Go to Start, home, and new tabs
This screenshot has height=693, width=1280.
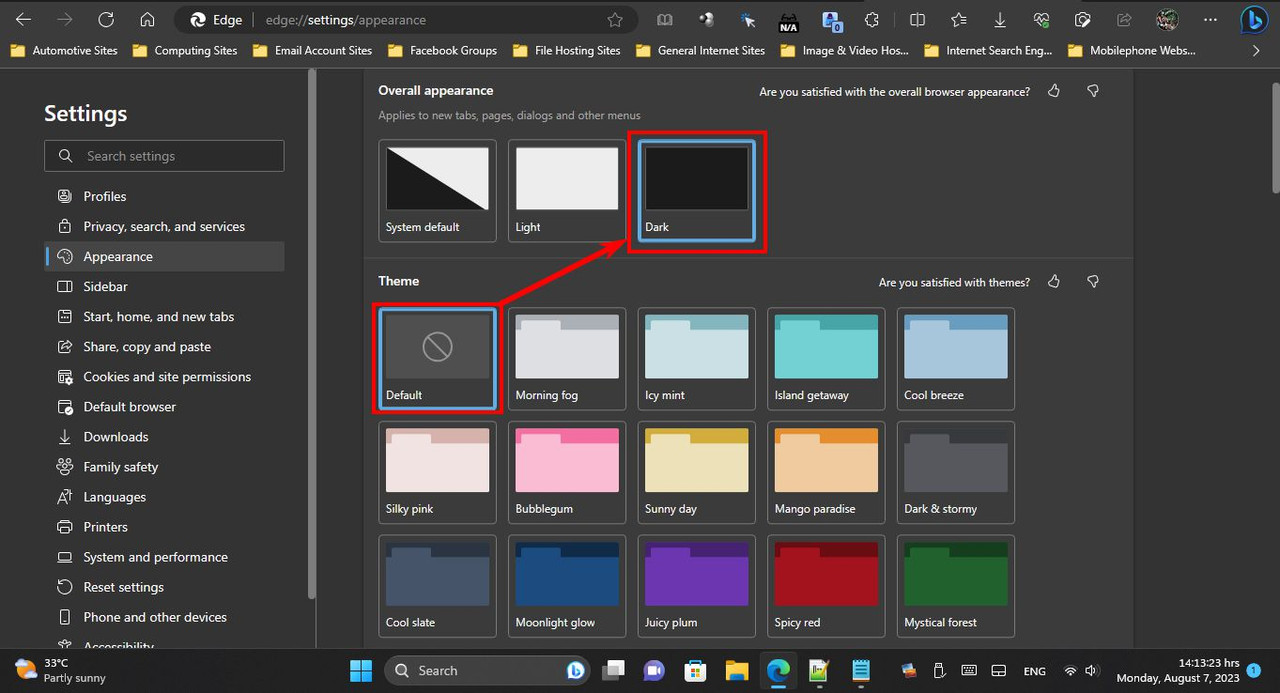point(164,316)
